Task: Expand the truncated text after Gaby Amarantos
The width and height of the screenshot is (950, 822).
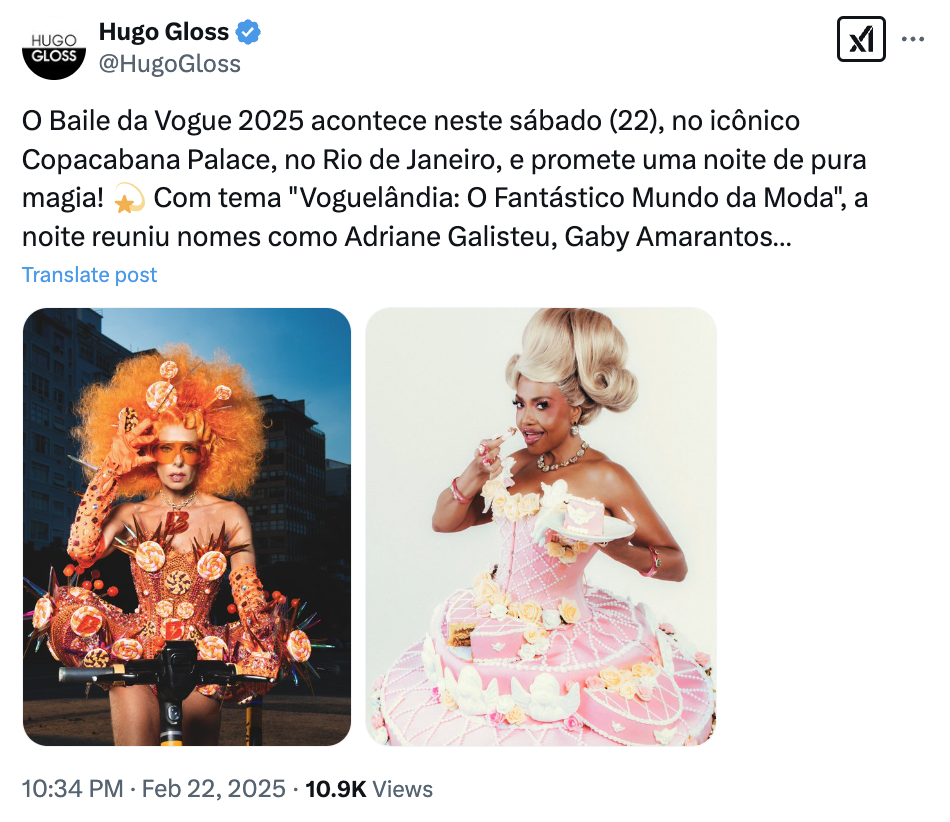Action: point(783,237)
